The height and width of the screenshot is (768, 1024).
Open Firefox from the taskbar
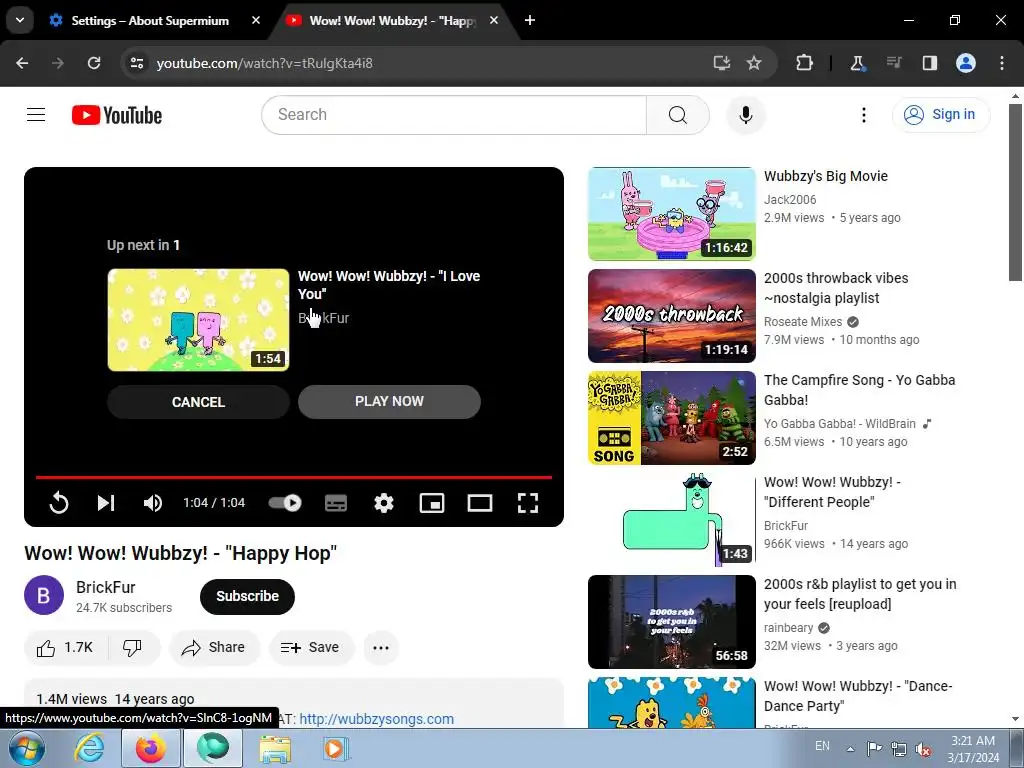click(x=151, y=748)
